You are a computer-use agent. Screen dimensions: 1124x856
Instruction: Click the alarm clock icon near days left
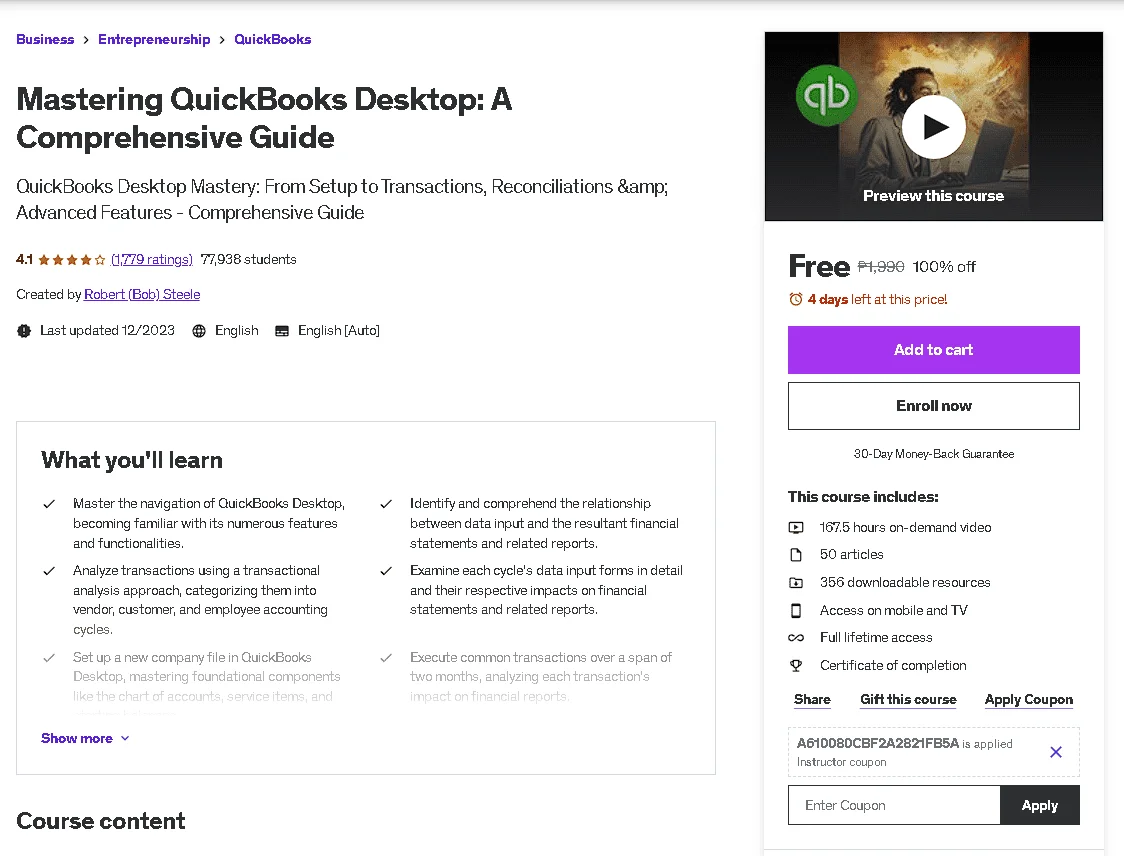(x=796, y=299)
